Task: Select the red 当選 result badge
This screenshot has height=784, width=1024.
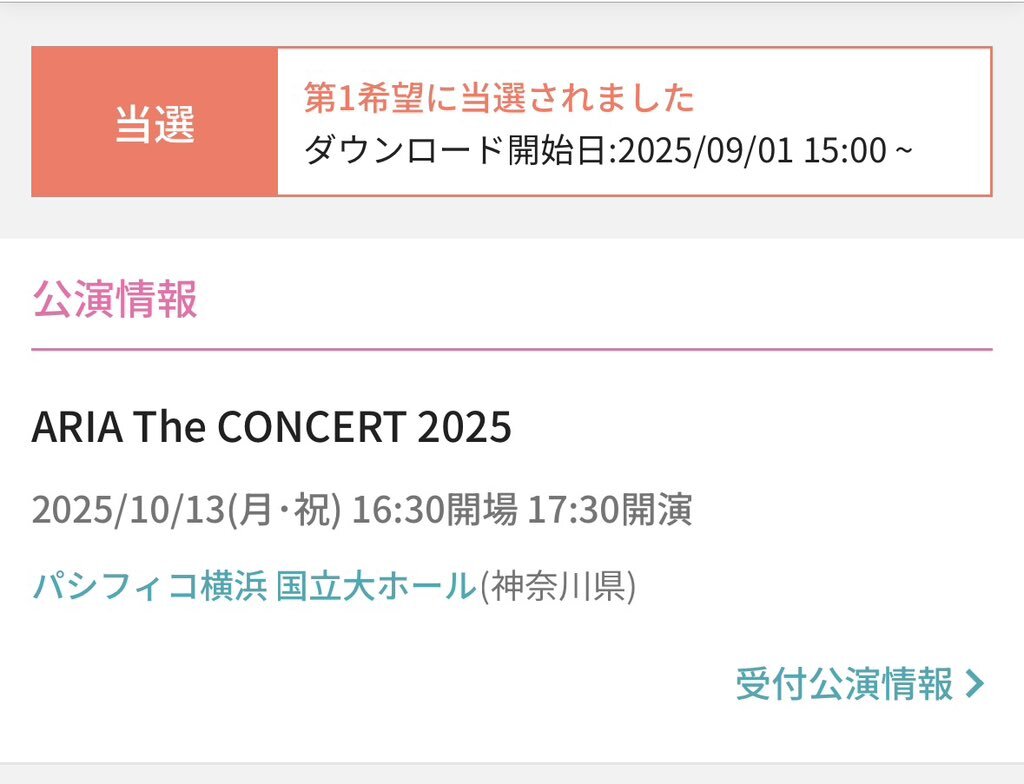Action: (155, 122)
